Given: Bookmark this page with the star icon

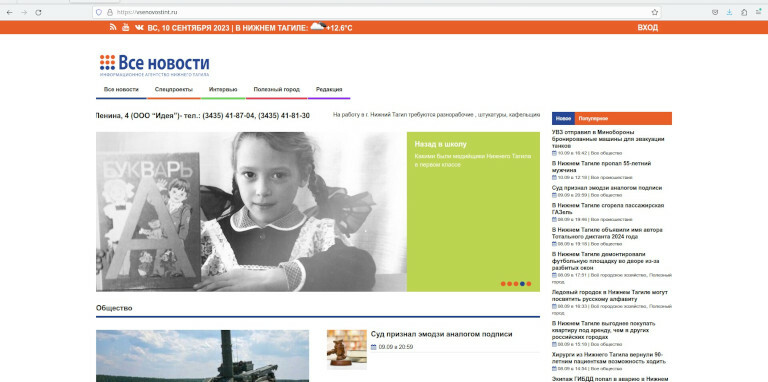Looking at the screenshot, I should pyautogui.click(x=654, y=12).
